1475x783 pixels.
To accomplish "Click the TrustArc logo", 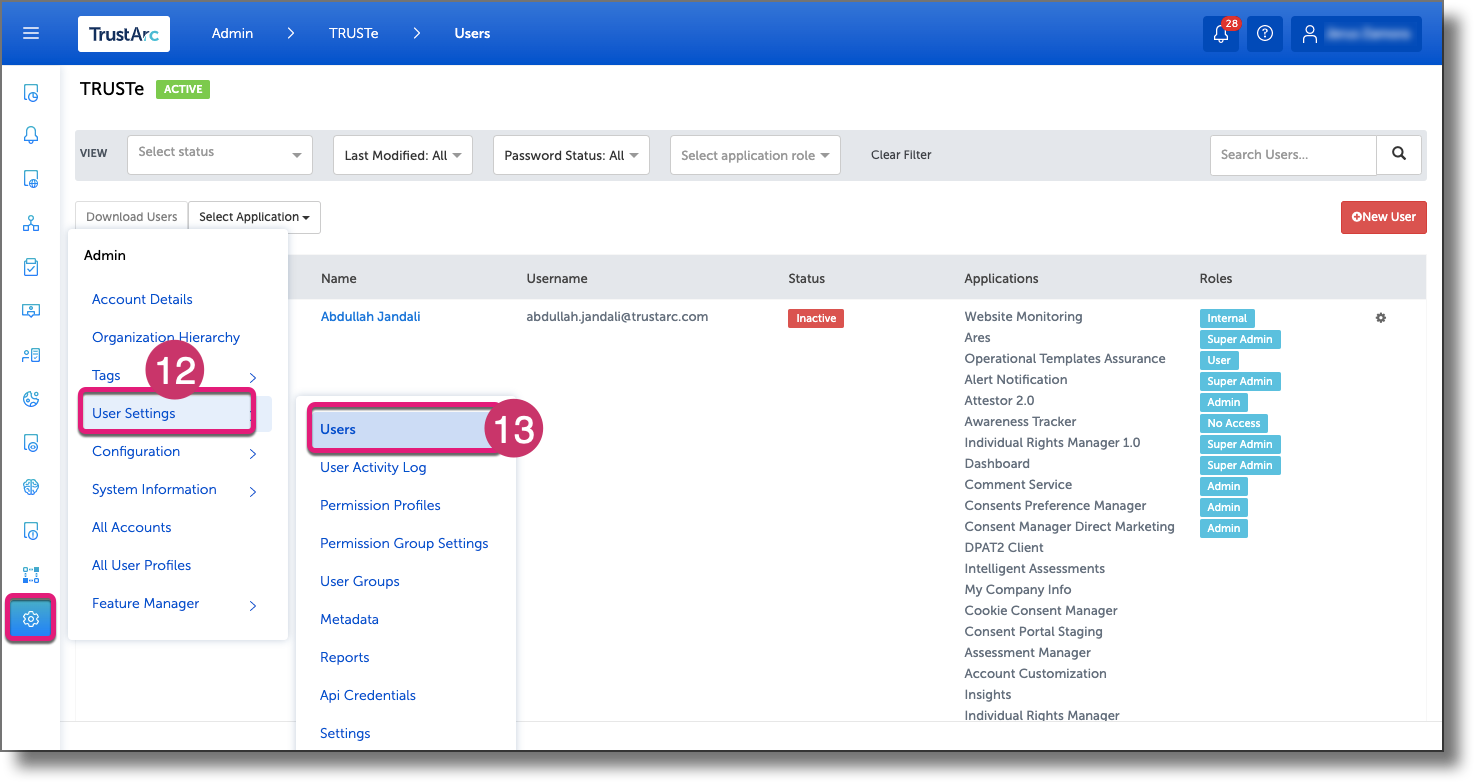I will tap(124, 33).
